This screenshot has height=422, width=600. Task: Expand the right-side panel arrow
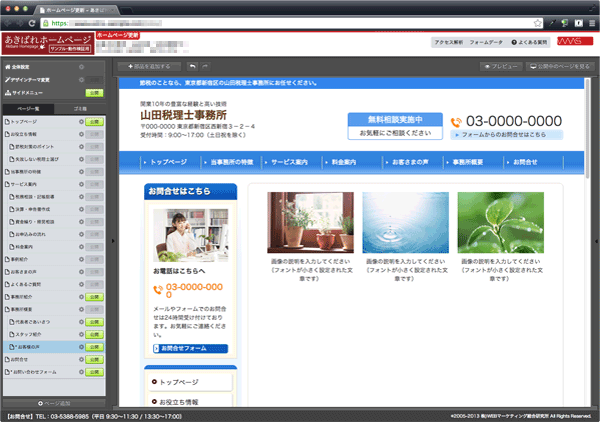tap(596, 240)
